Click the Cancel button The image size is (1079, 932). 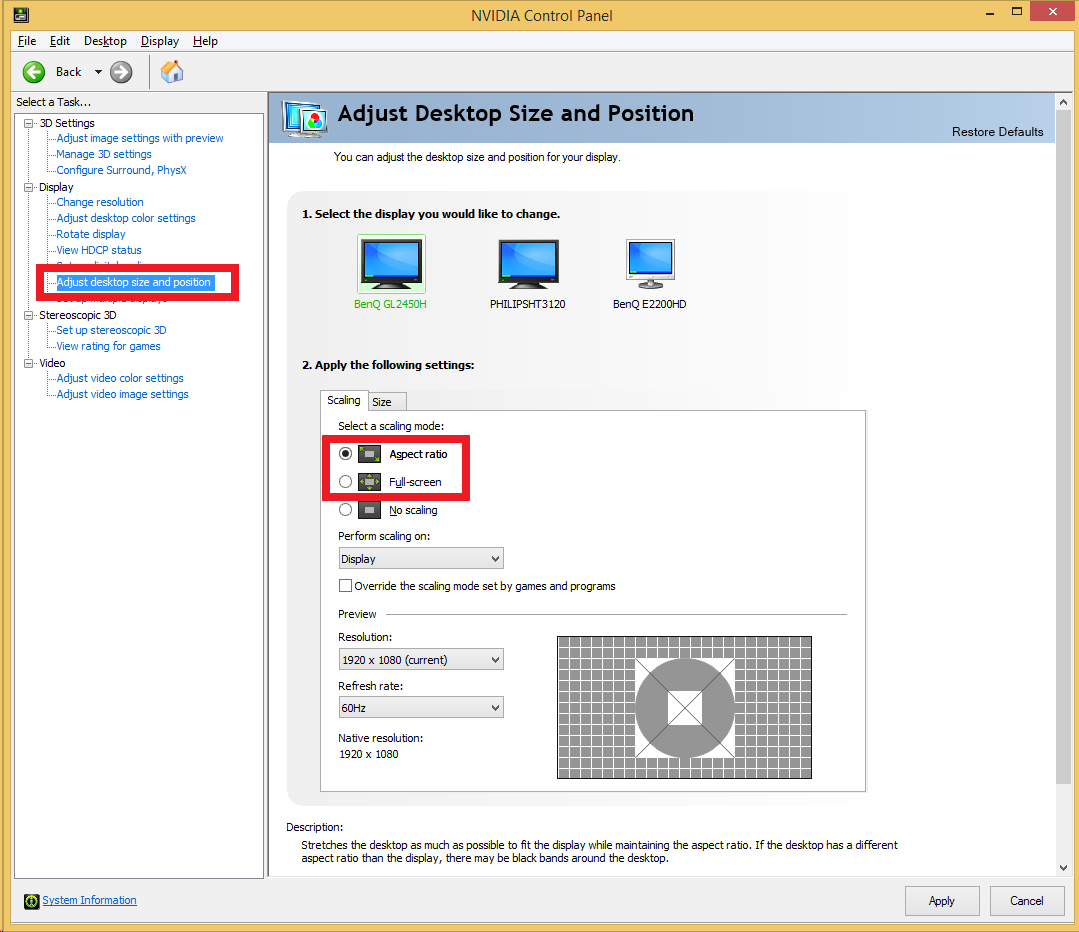coord(1027,901)
